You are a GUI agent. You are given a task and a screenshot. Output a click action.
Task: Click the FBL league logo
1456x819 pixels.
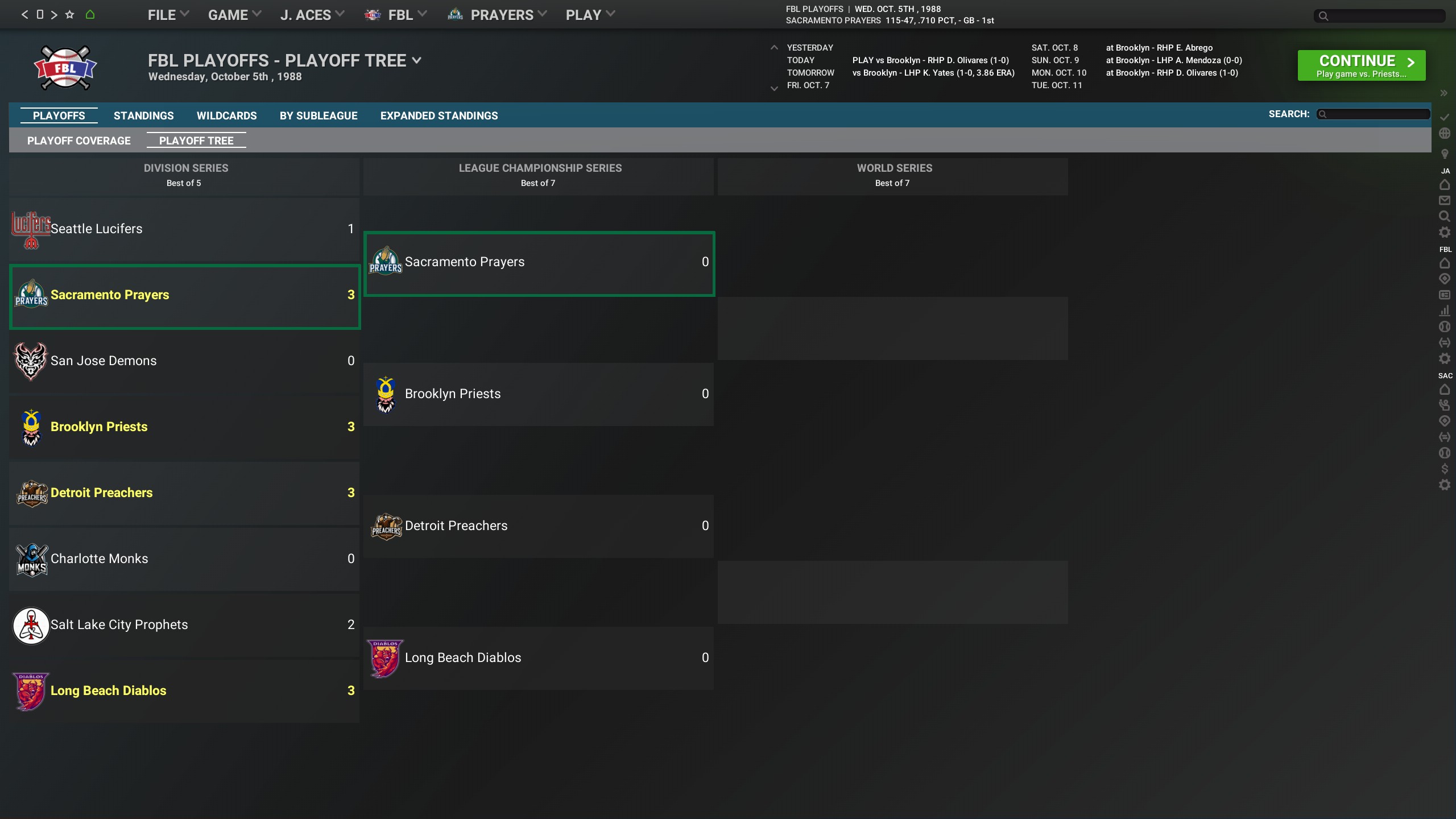tap(65, 68)
